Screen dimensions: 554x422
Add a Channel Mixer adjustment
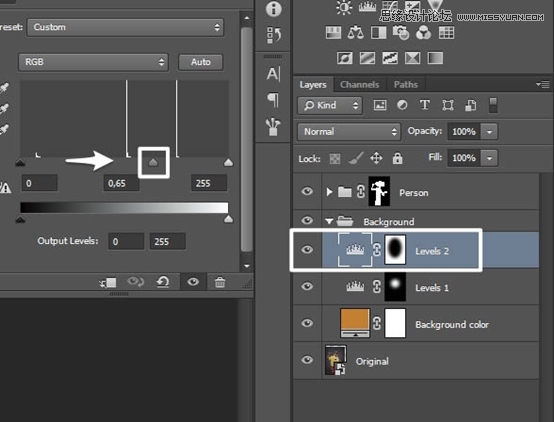(x=423, y=33)
